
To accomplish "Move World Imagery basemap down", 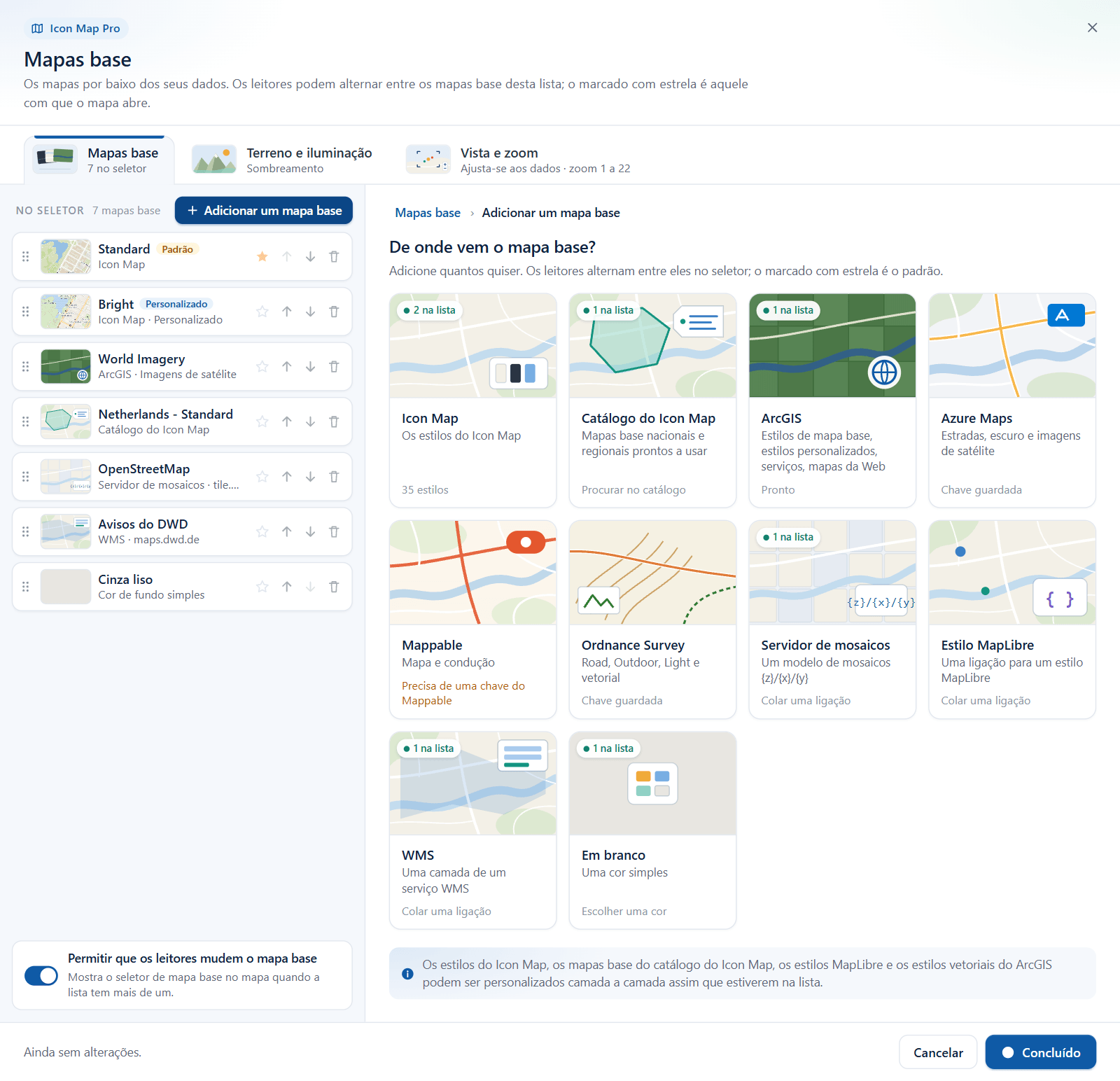I will click(x=310, y=366).
